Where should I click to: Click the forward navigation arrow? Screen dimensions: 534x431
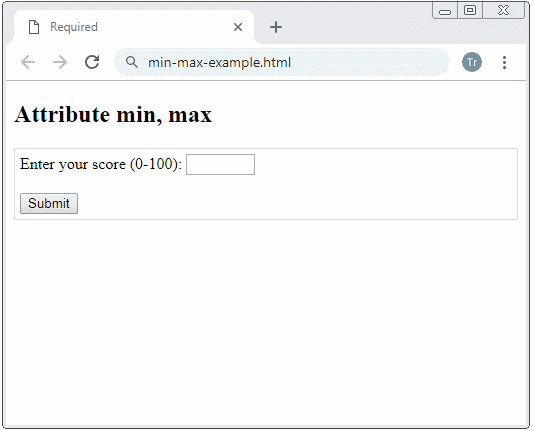pos(60,62)
